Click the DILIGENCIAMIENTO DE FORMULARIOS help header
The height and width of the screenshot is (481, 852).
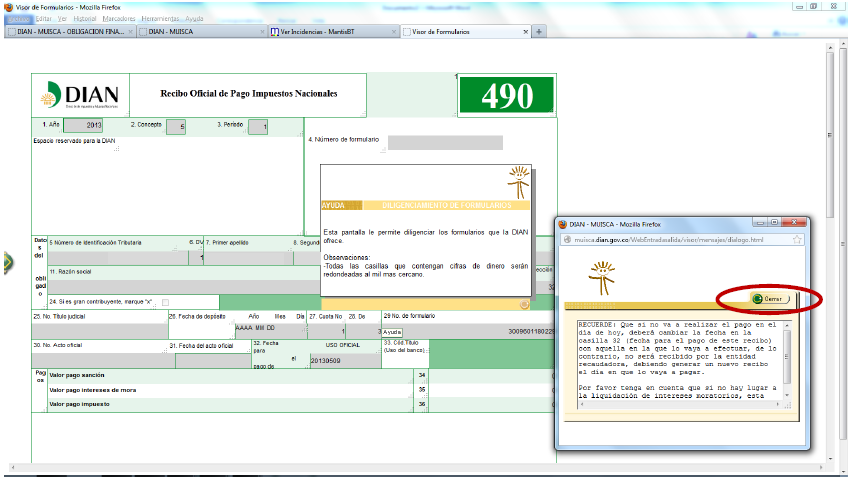[446, 205]
